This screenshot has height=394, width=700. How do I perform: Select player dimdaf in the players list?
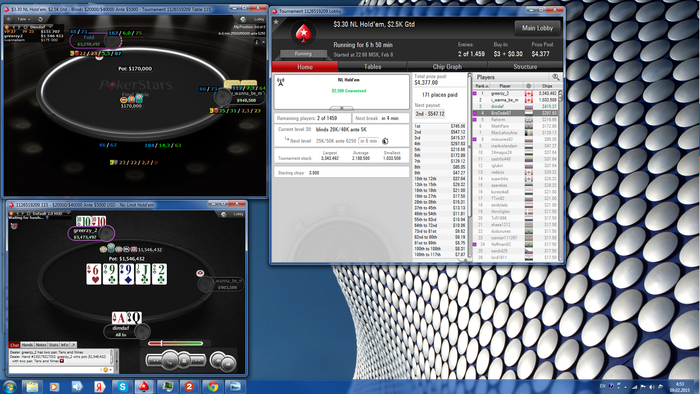coord(515,107)
